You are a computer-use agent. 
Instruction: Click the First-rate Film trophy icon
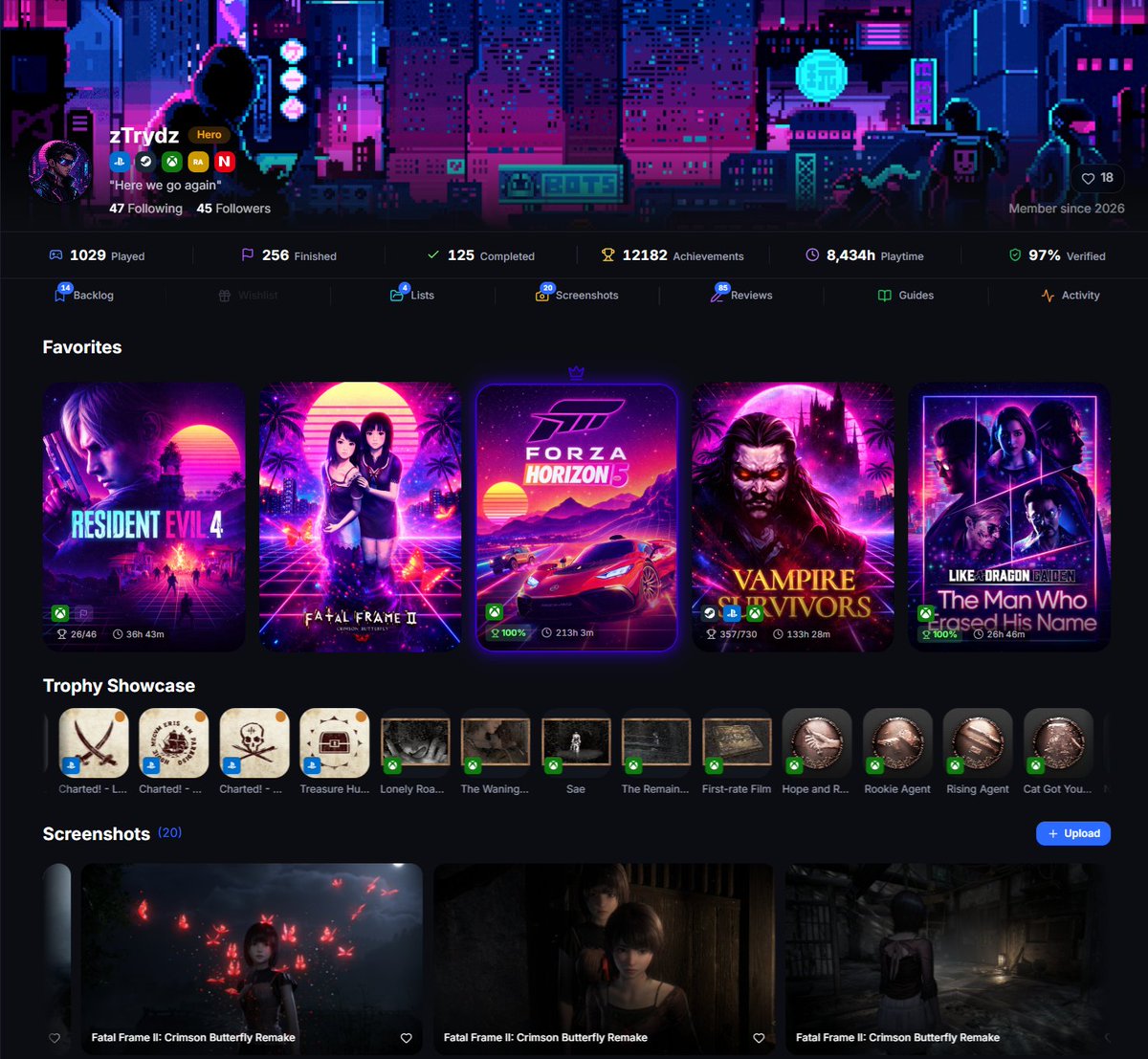(737, 743)
